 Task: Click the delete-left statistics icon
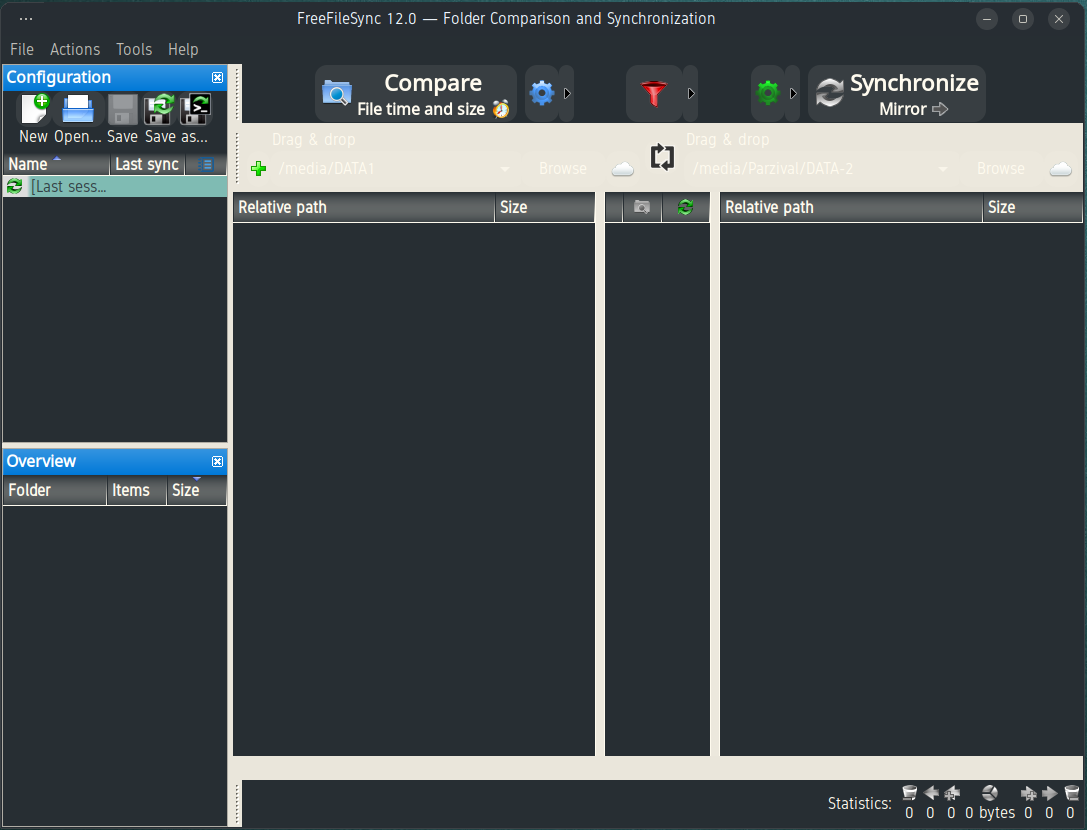pos(910,793)
